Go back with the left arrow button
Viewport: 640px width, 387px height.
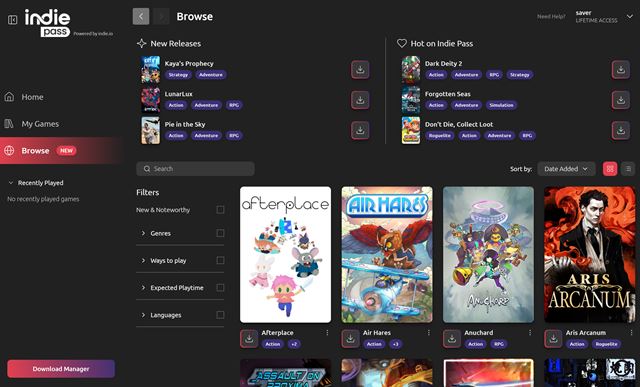tap(141, 16)
